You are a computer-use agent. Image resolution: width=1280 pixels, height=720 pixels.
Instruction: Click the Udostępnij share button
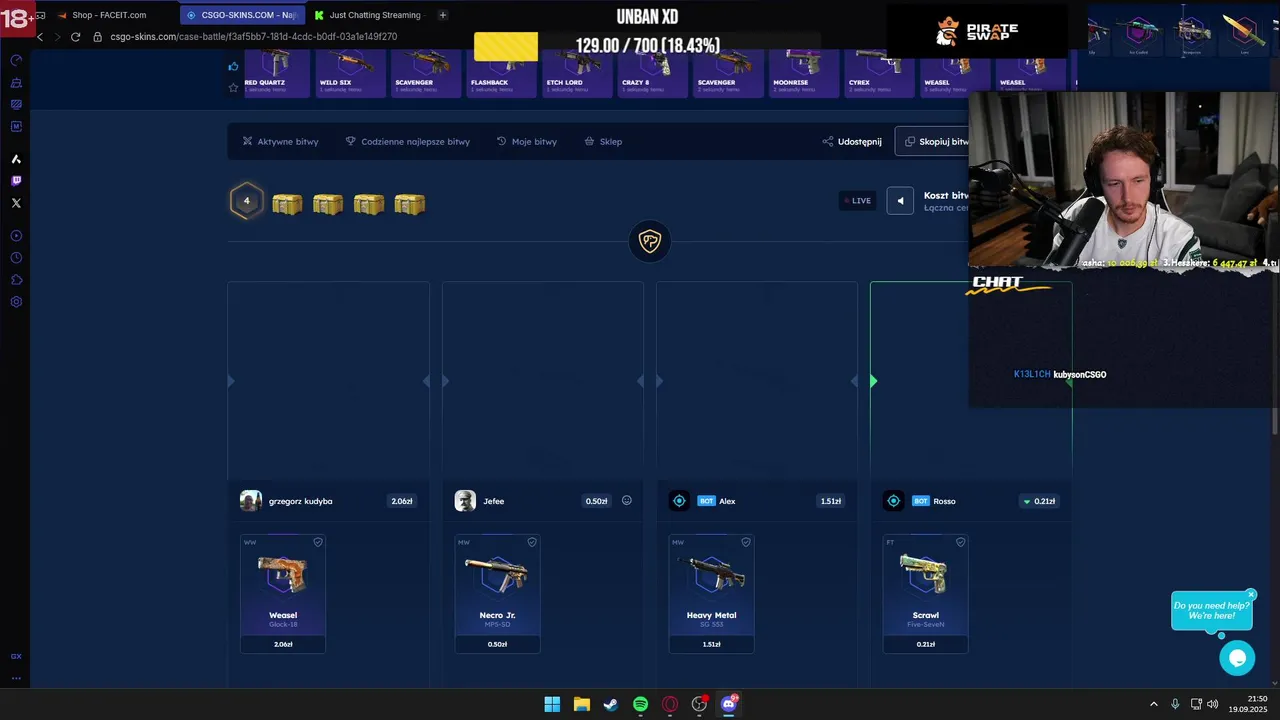[852, 142]
